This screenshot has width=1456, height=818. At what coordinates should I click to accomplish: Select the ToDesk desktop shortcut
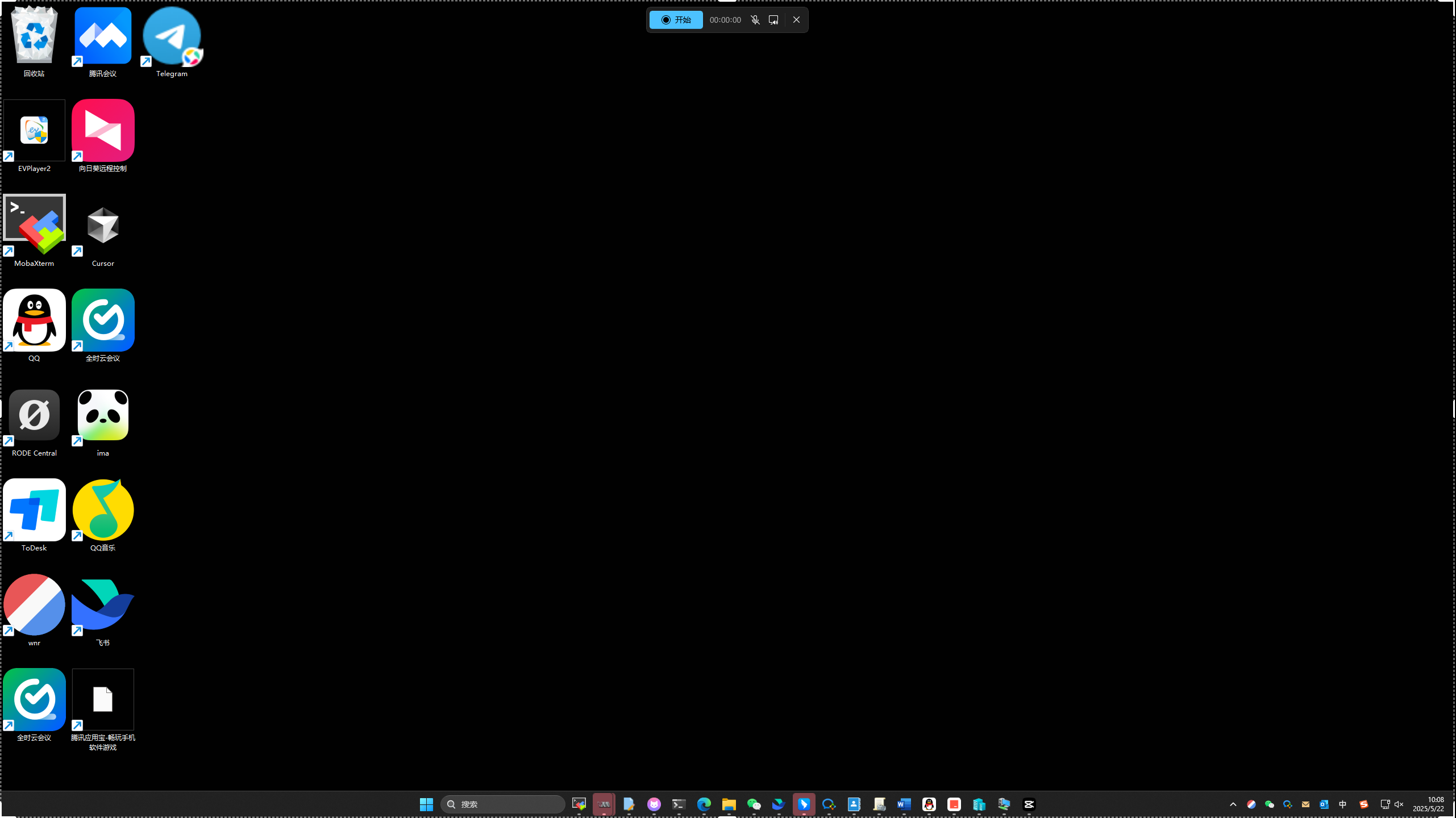[x=34, y=511]
